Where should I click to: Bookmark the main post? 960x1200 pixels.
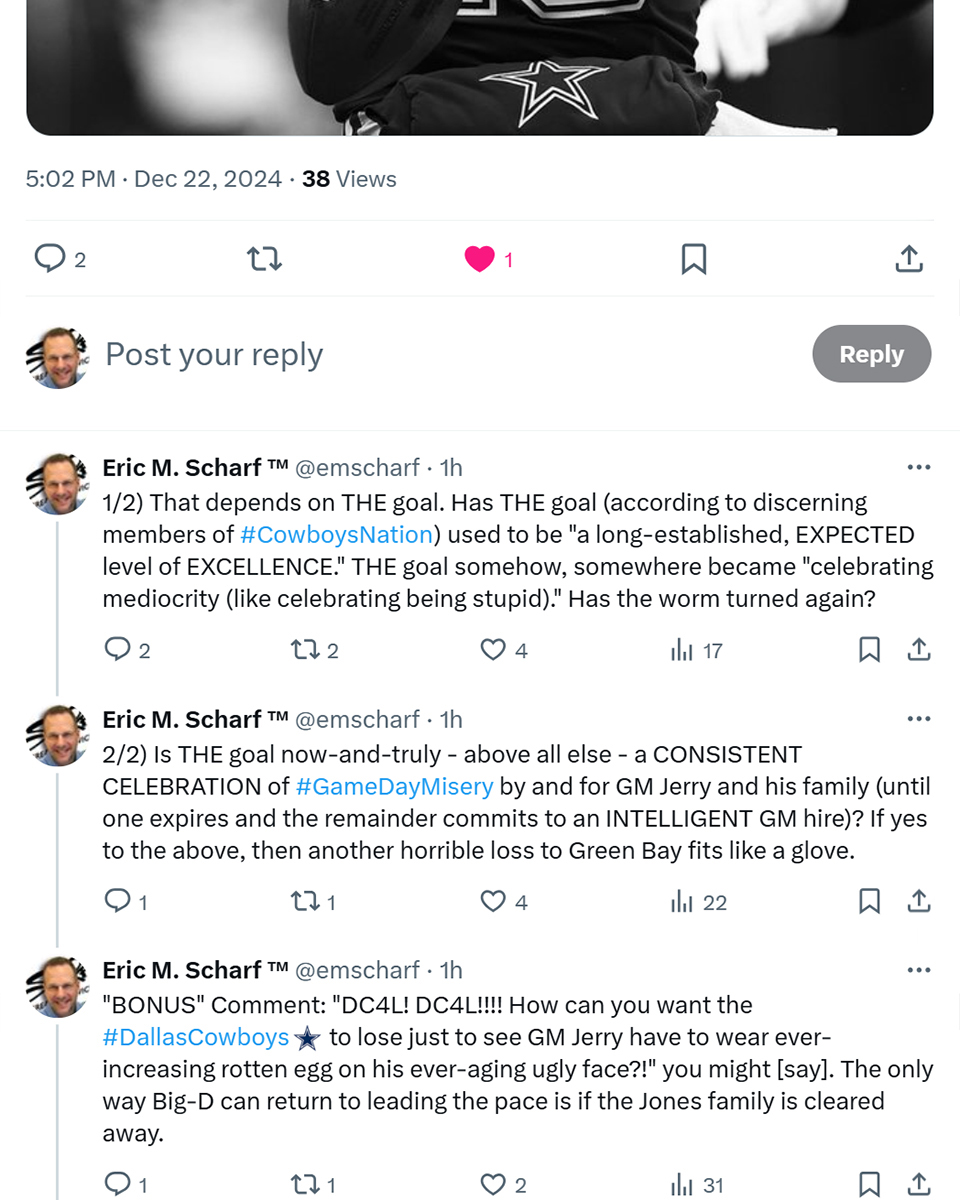693,259
